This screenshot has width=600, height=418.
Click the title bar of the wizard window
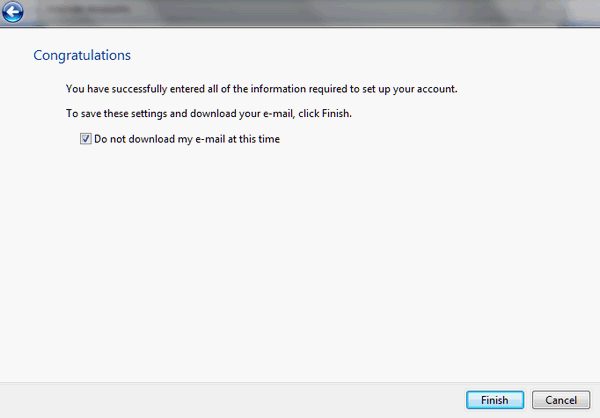click(306, 12)
